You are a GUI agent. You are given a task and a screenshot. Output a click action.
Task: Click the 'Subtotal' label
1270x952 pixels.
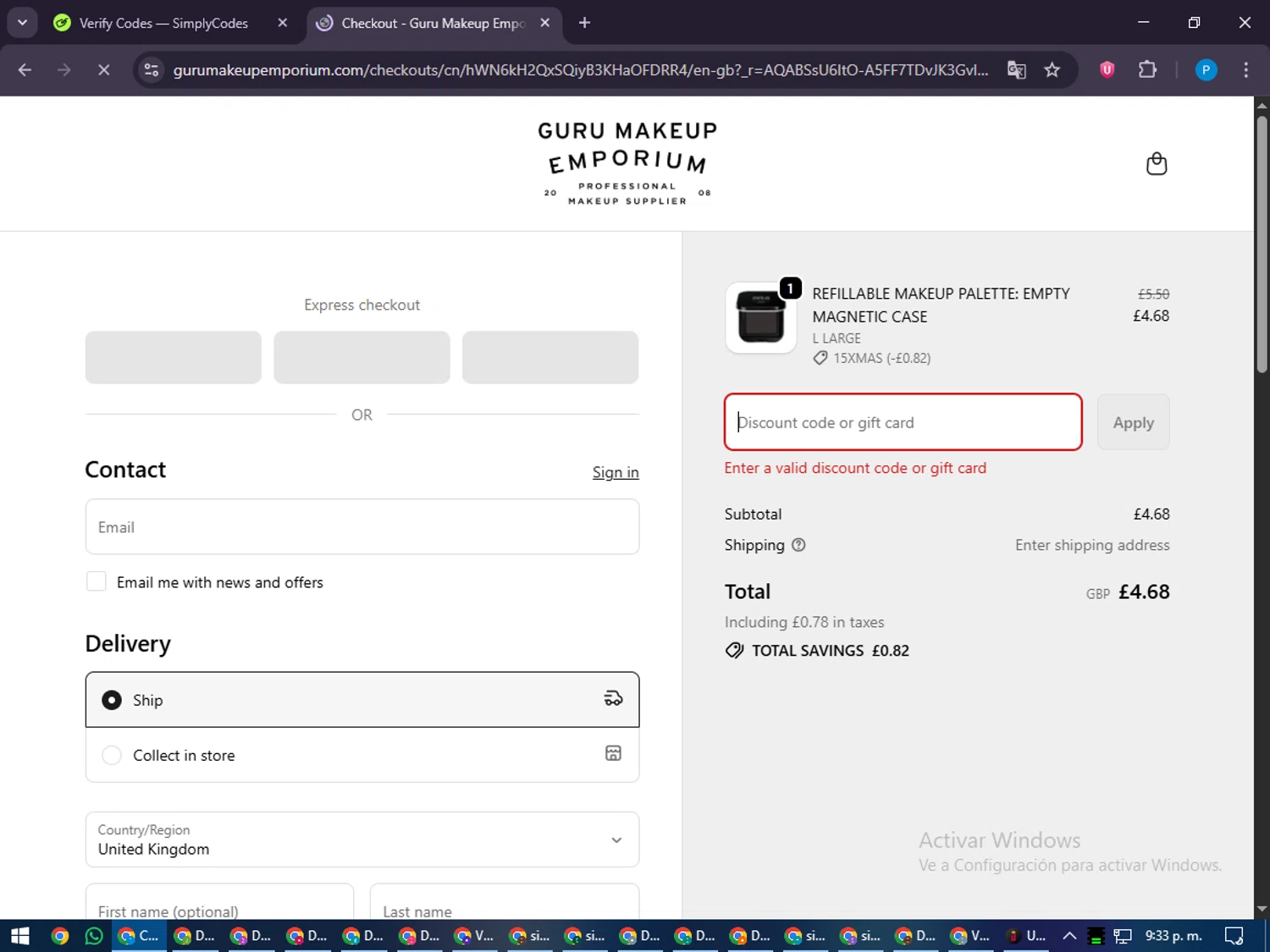click(x=753, y=514)
